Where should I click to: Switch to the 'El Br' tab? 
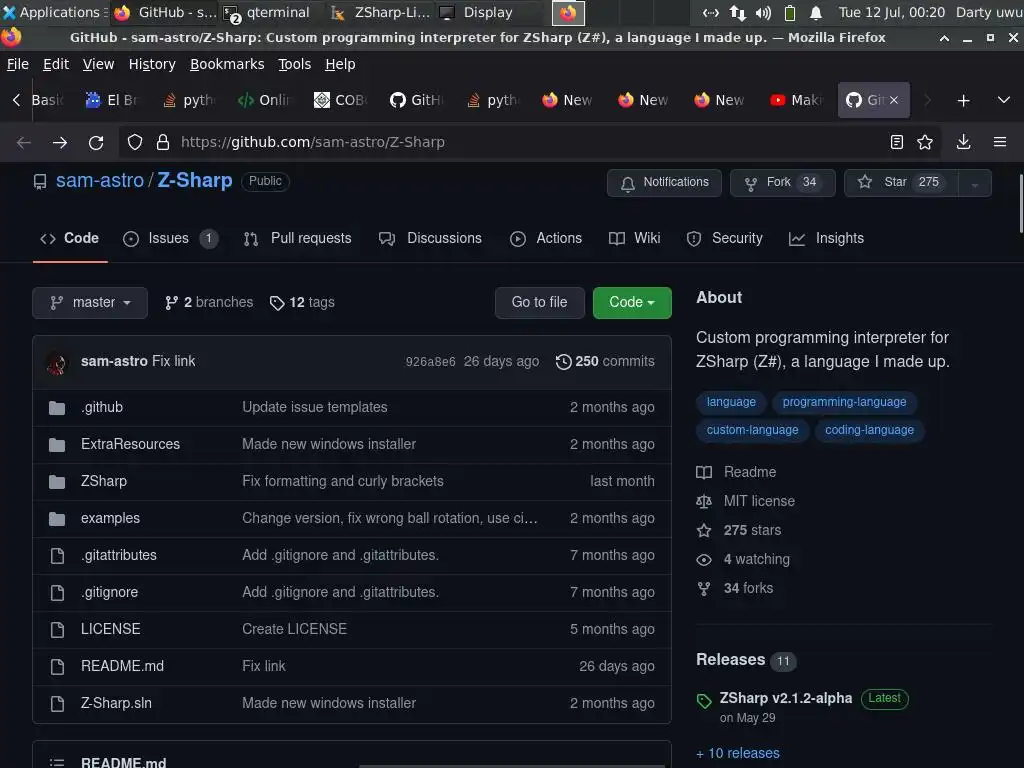coord(112,100)
